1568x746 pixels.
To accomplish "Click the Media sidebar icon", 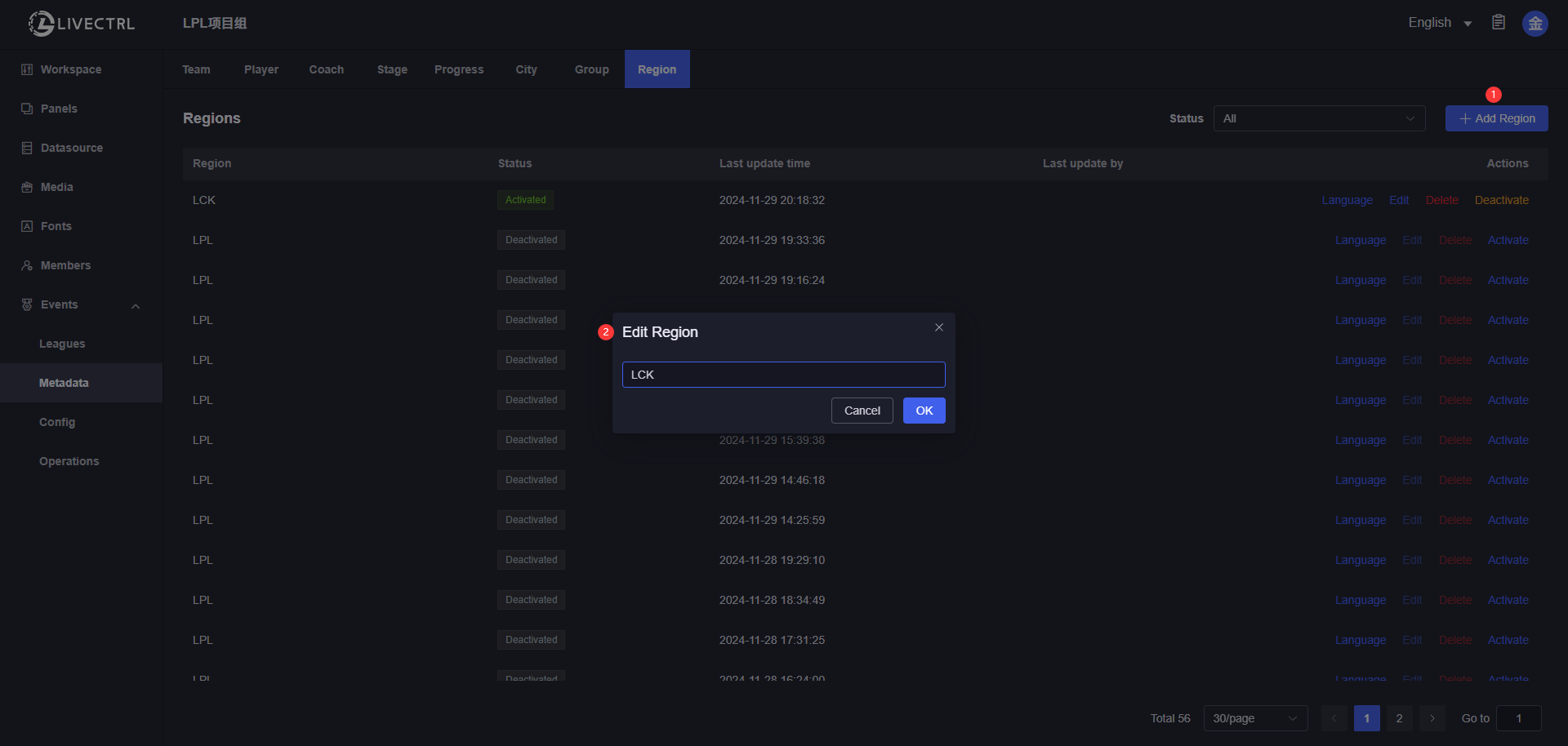I will [x=27, y=187].
